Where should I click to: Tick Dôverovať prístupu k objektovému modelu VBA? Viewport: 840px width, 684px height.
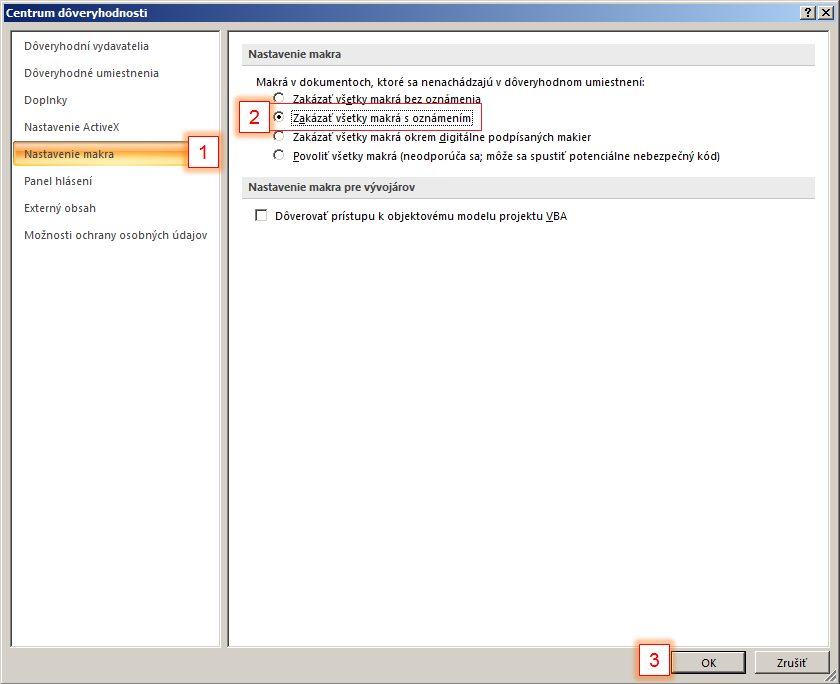[x=262, y=215]
